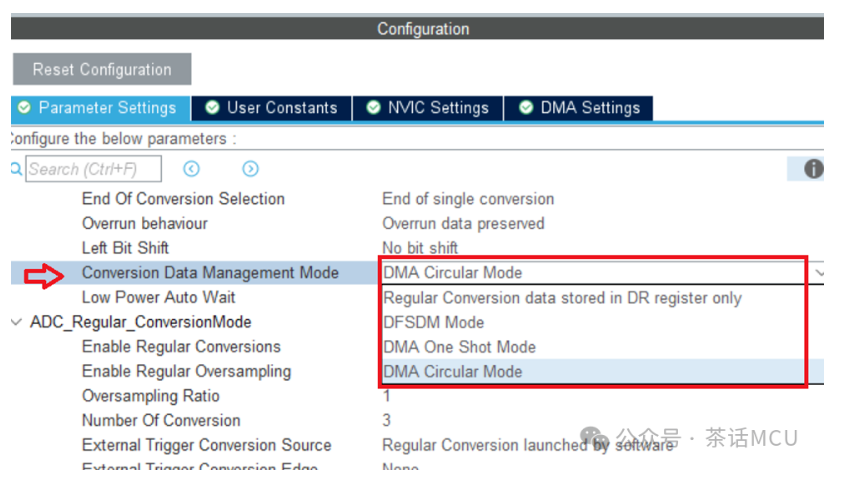
Task: Pick DMA Circular Mode in dropdown list
Action: pos(452,371)
